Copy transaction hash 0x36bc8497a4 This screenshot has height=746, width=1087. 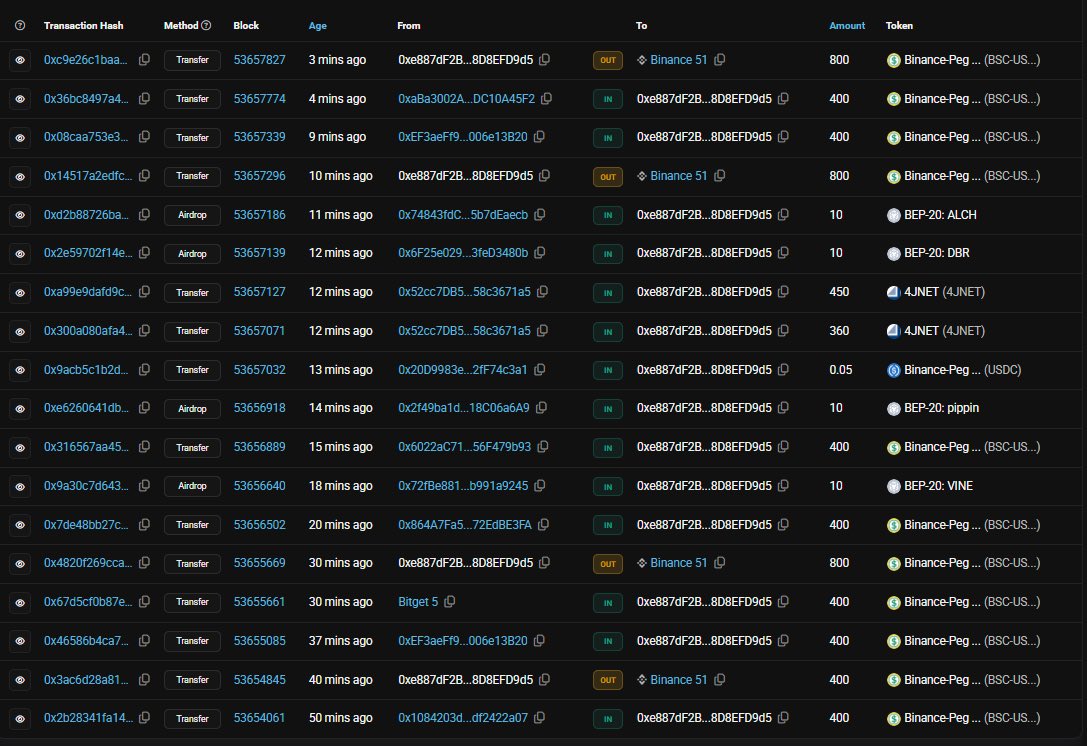click(144, 98)
